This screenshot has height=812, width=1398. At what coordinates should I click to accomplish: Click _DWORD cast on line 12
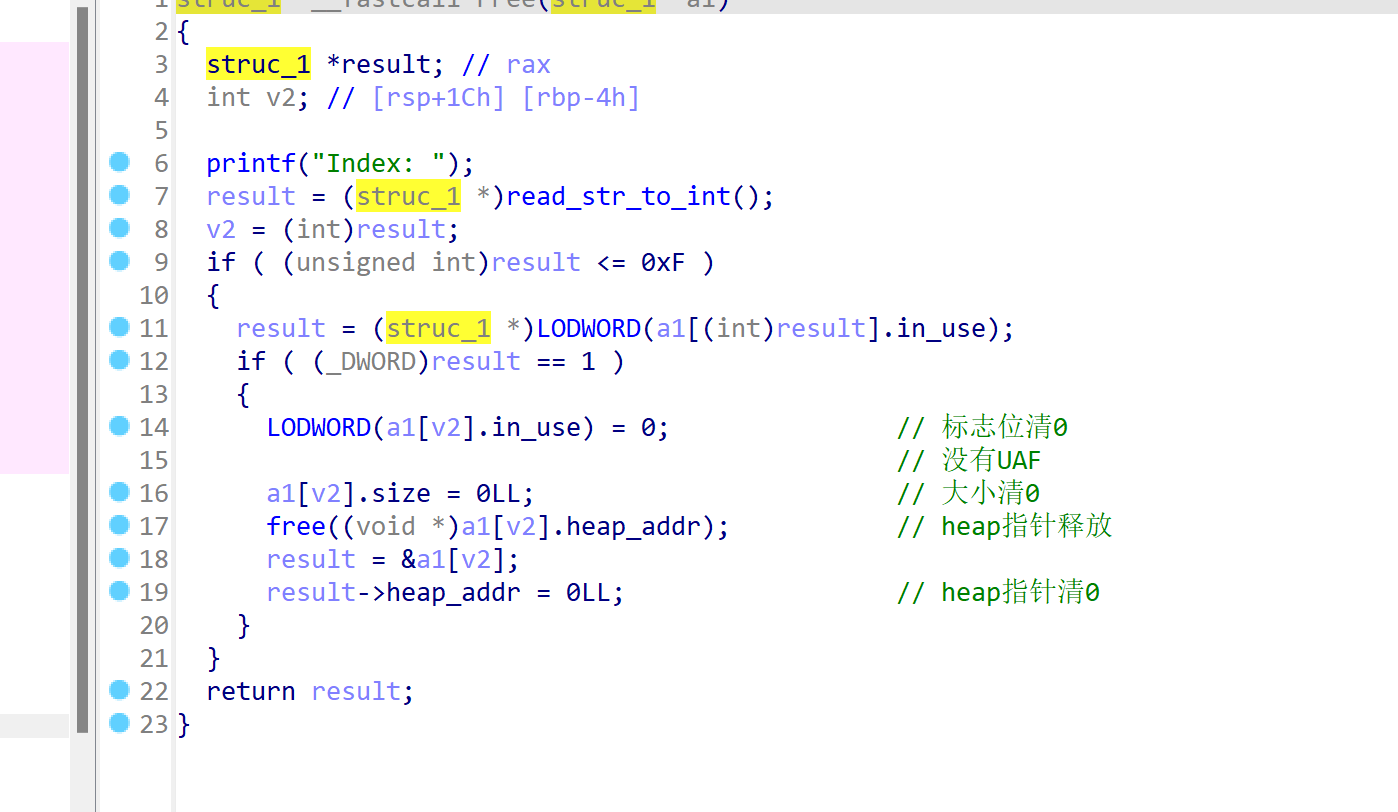coord(371,361)
